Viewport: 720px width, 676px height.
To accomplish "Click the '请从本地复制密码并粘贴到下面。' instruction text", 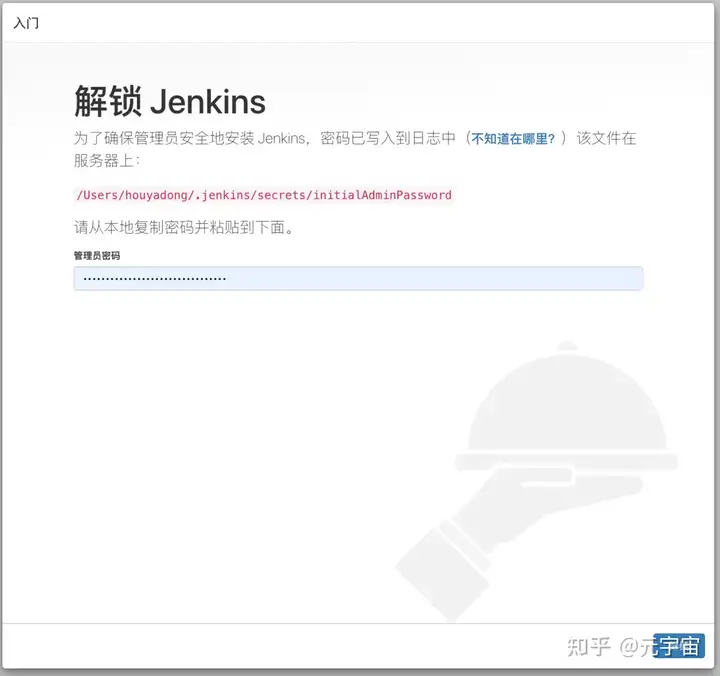I will tap(184, 227).
